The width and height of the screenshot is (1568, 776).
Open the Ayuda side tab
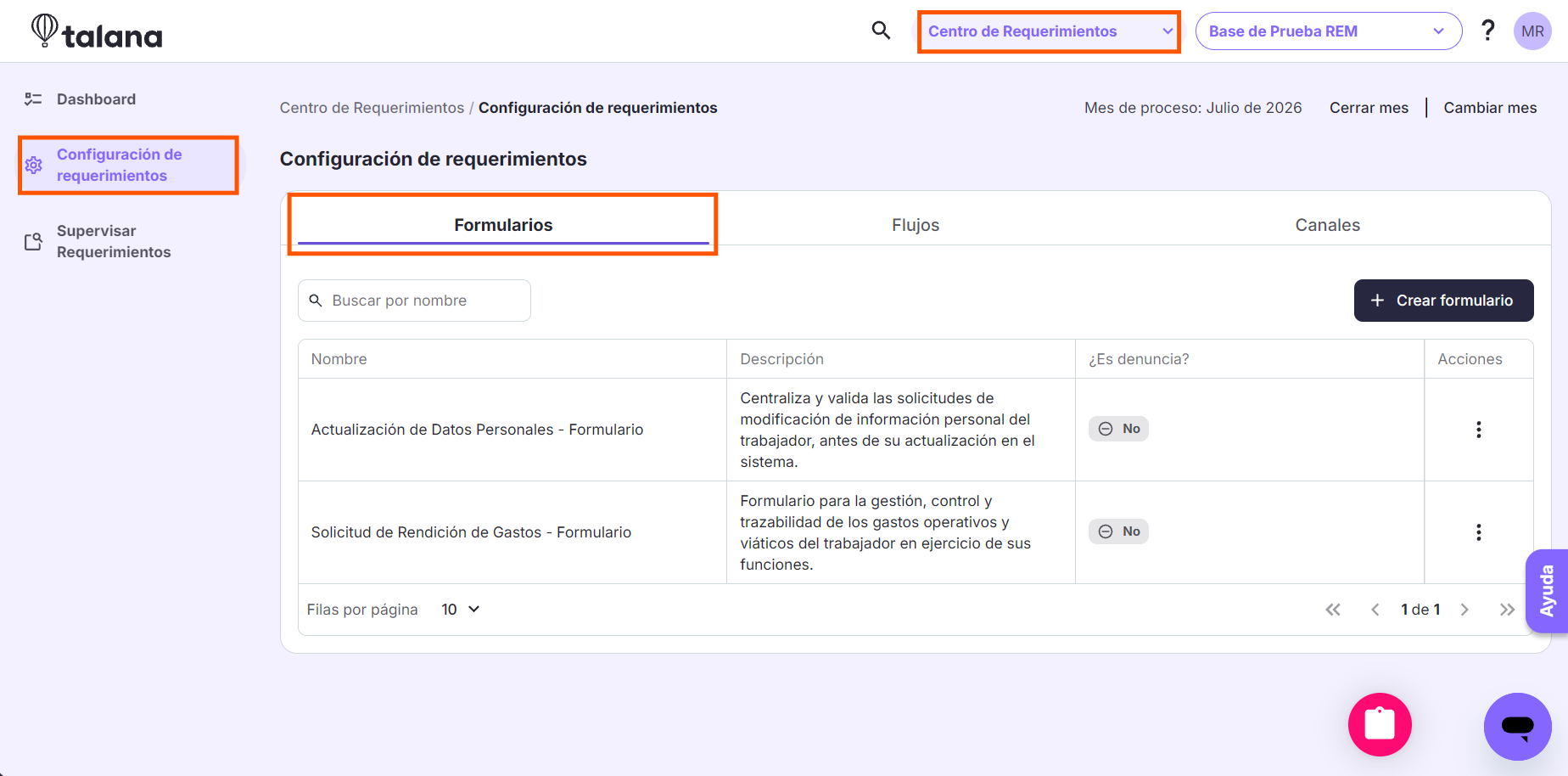(1546, 591)
